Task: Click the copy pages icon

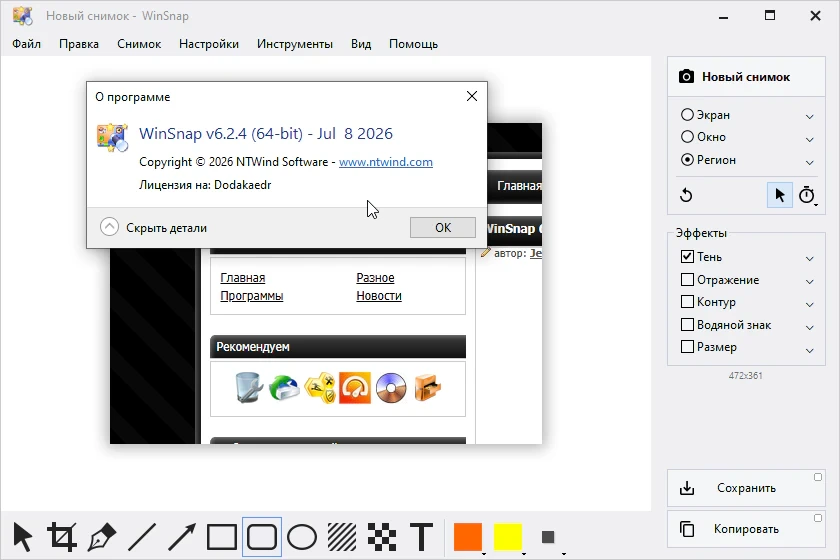Action: tap(687, 529)
